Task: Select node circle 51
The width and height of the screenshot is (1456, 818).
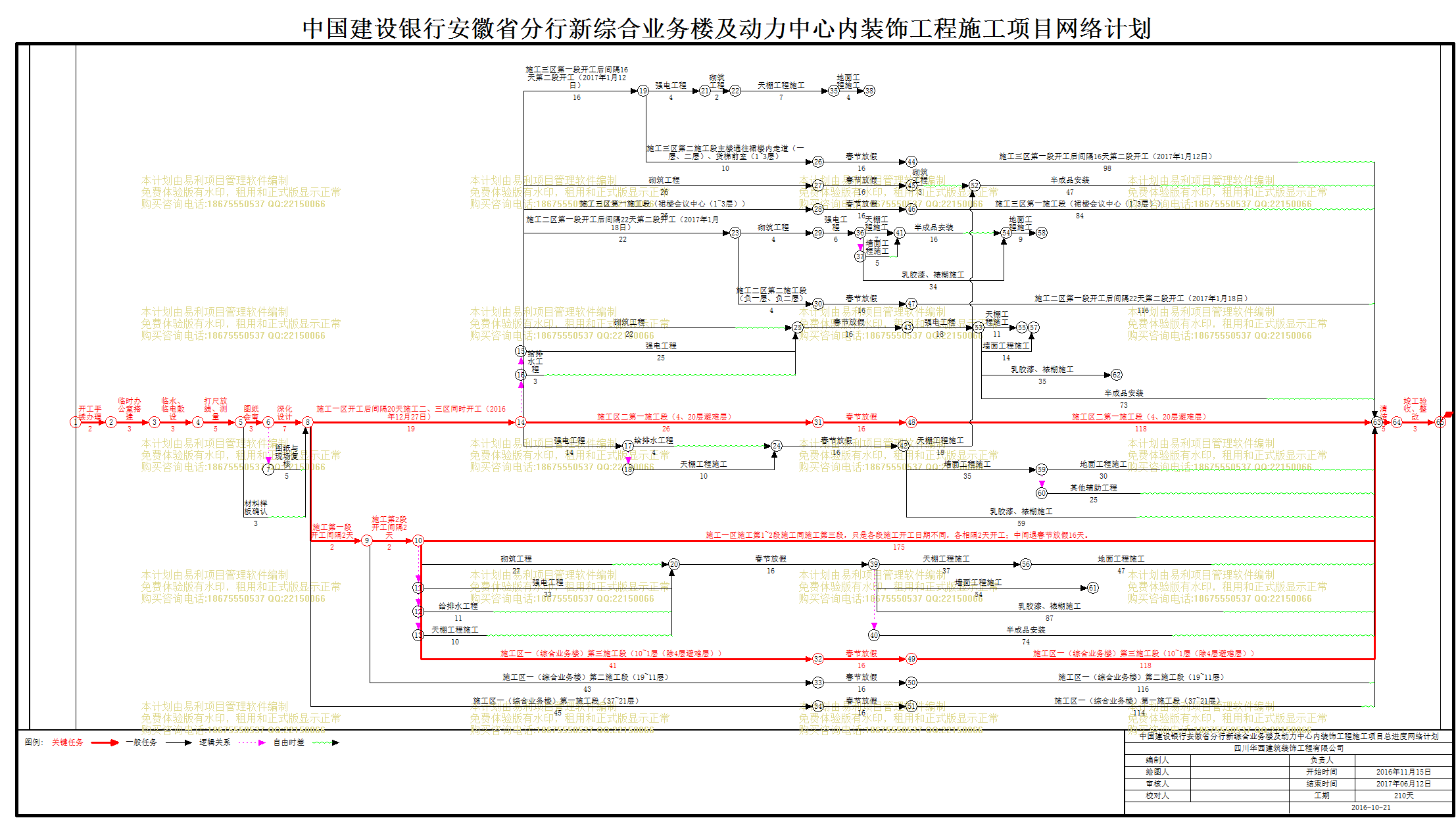Action: point(911,706)
